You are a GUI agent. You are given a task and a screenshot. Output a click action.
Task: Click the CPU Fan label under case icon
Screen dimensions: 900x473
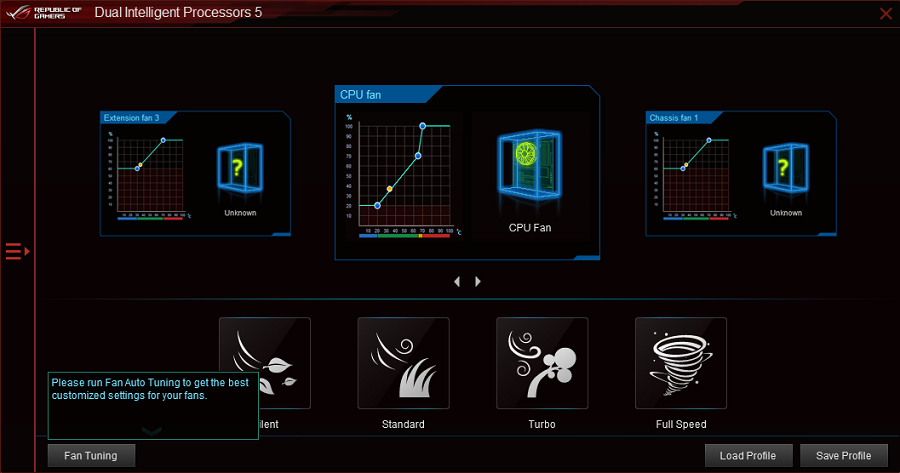[530, 228]
